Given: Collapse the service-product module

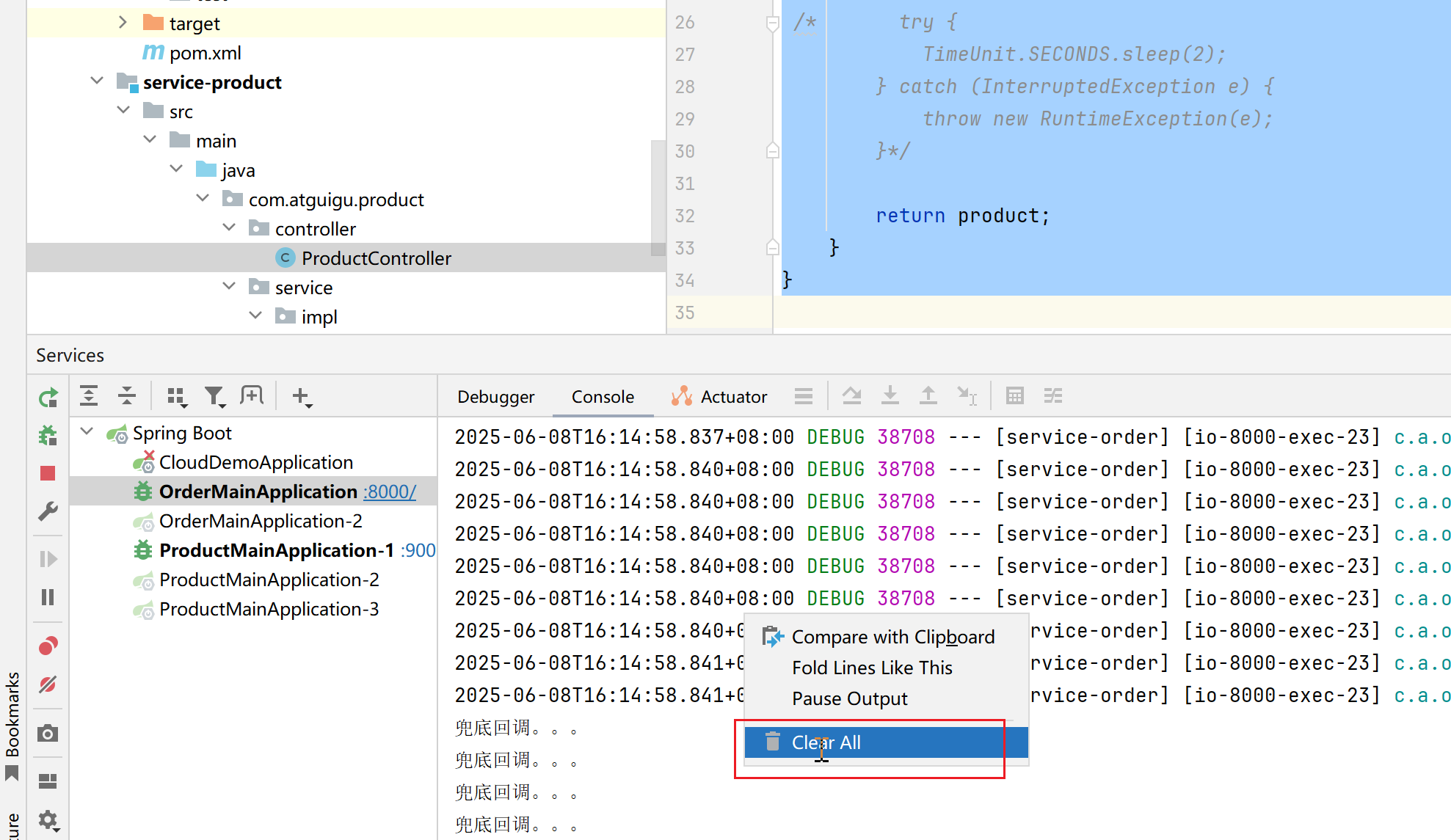Looking at the screenshot, I should (96, 81).
